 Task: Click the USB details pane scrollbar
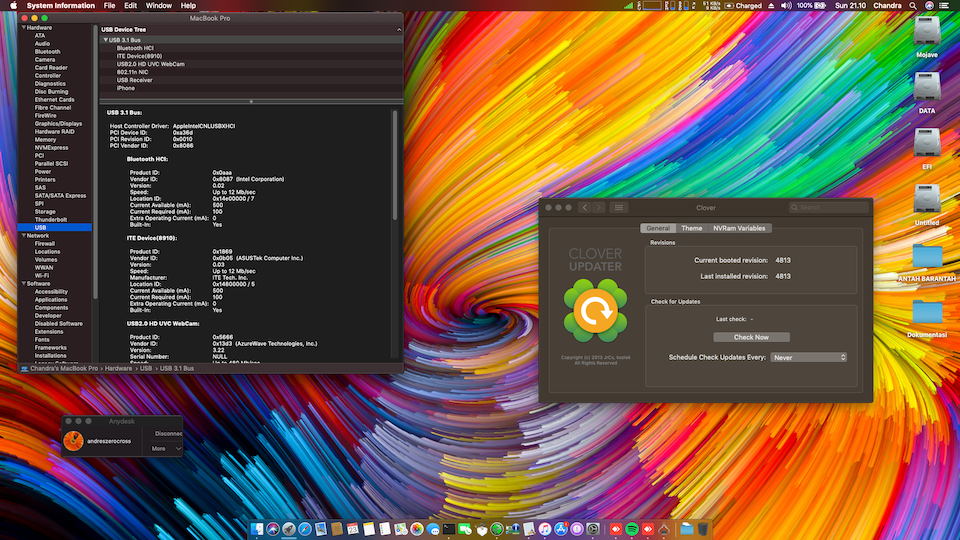pos(395,165)
